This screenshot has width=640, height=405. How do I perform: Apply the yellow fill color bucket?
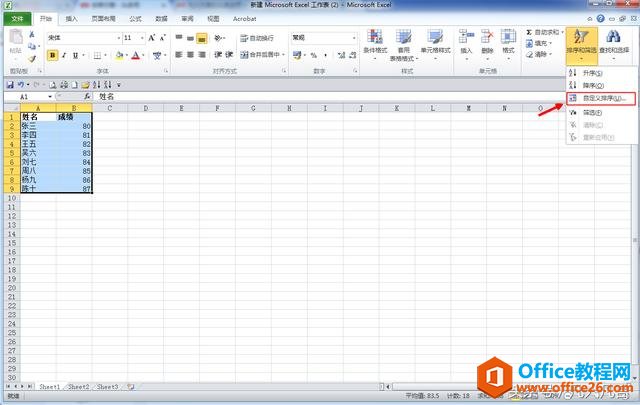[119, 55]
